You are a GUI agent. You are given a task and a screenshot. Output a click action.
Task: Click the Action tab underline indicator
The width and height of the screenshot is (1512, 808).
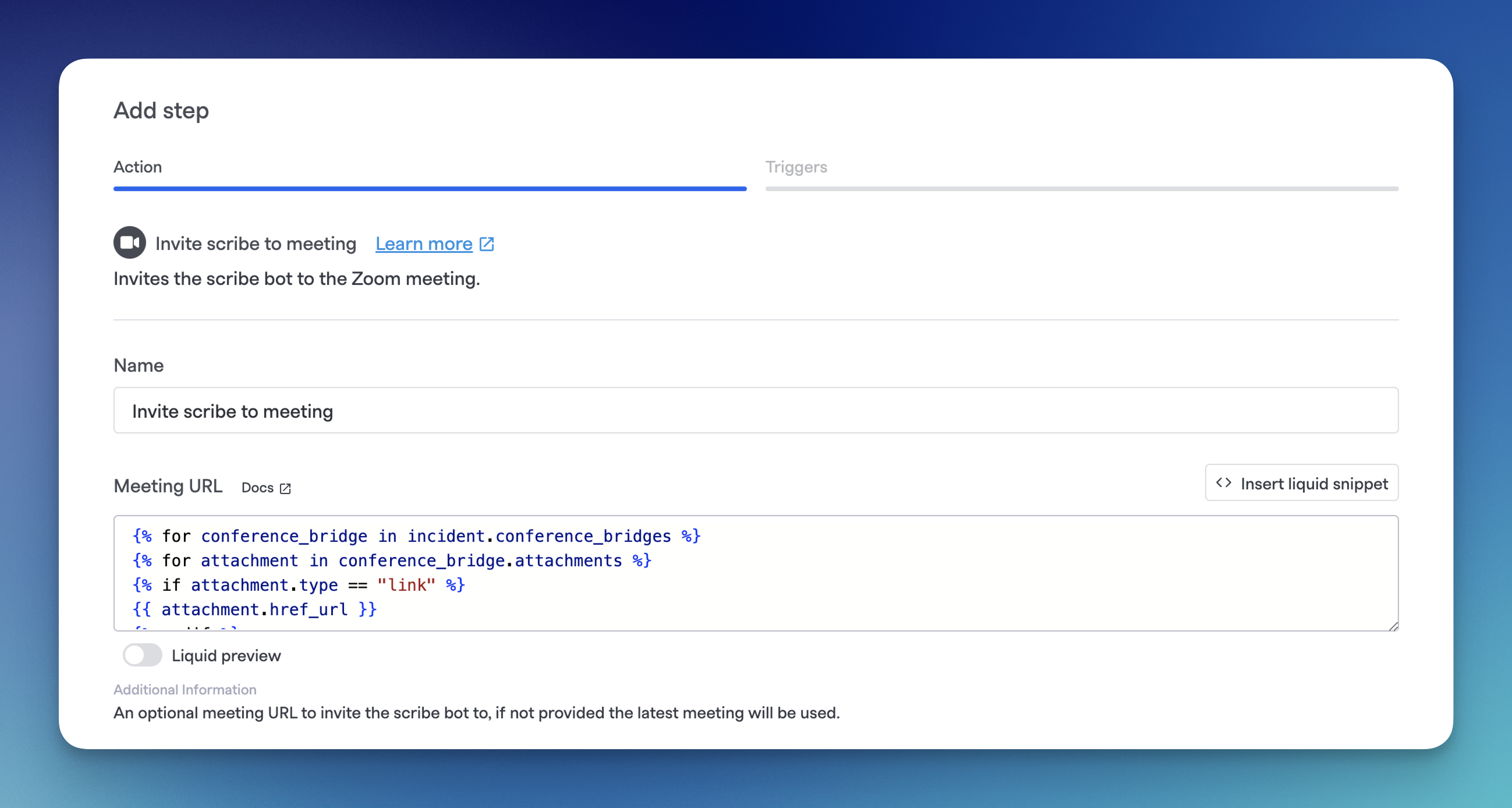[x=428, y=188]
